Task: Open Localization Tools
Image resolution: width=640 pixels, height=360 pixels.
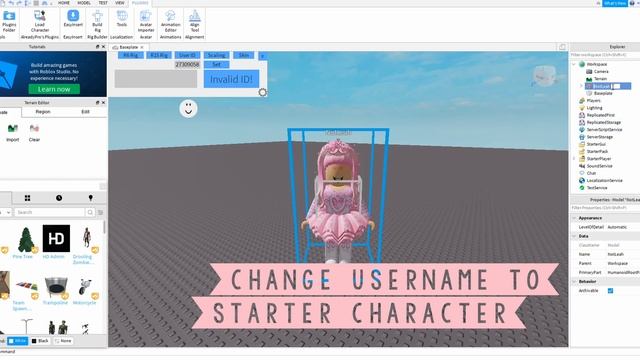Action: 122,19
